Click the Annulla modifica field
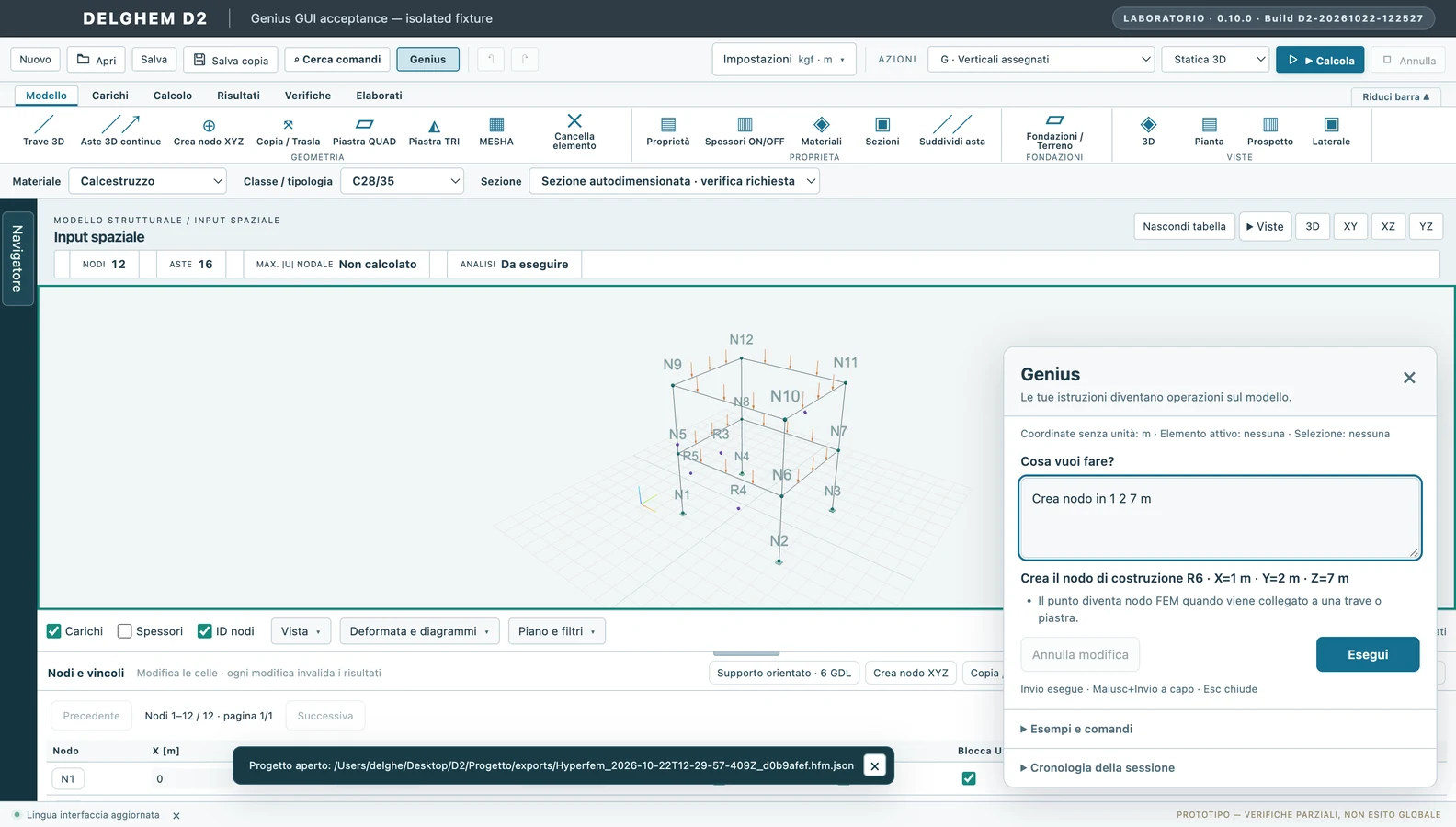This screenshot has height=827, width=1456. click(1080, 654)
